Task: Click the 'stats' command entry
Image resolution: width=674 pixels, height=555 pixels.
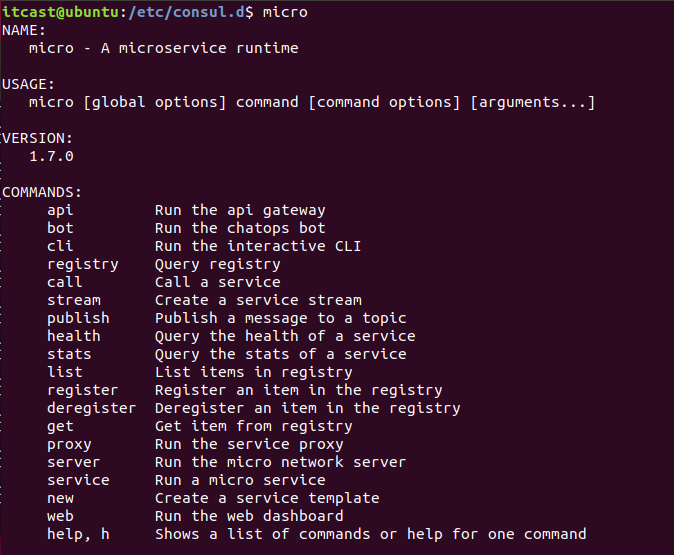Action: coord(69,354)
